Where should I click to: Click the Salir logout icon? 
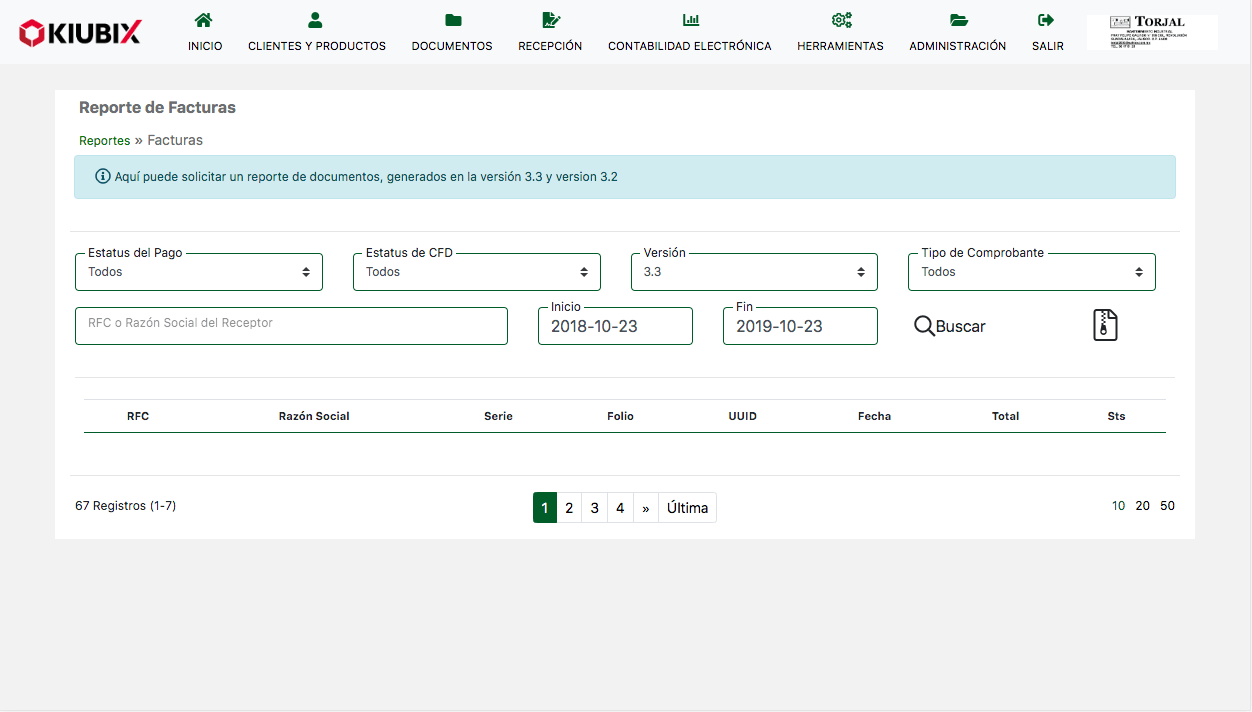[x=1047, y=20]
